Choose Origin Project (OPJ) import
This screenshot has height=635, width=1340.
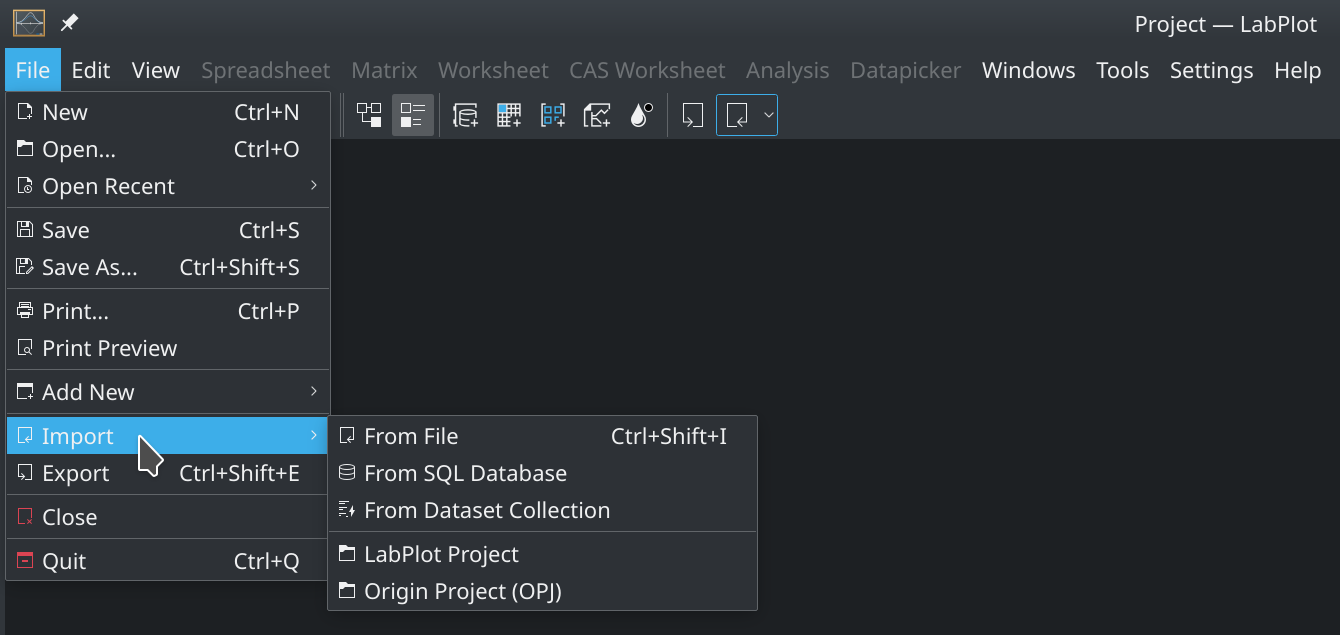point(465,591)
